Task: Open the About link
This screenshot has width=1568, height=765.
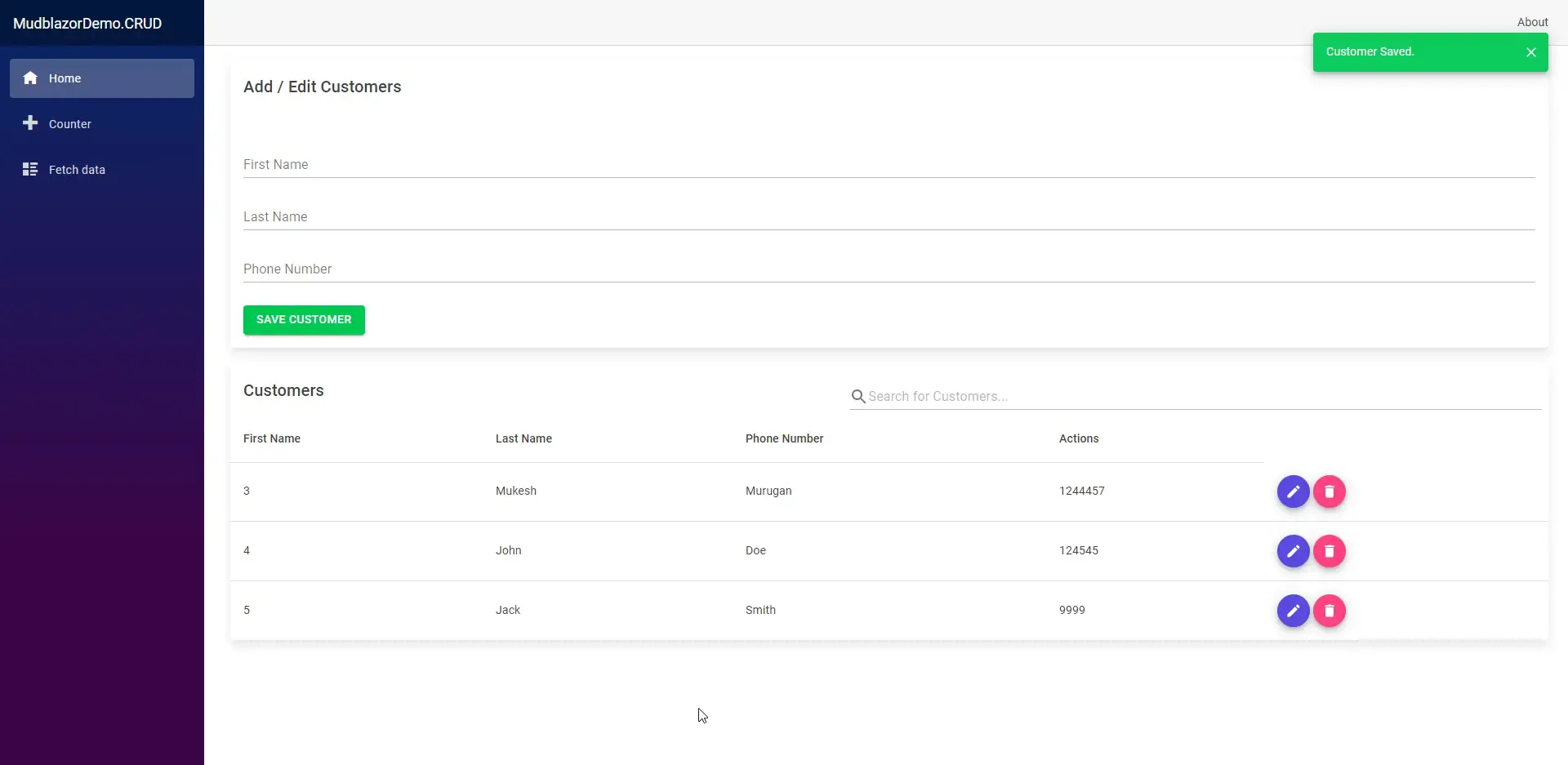Action: click(x=1533, y=21)
